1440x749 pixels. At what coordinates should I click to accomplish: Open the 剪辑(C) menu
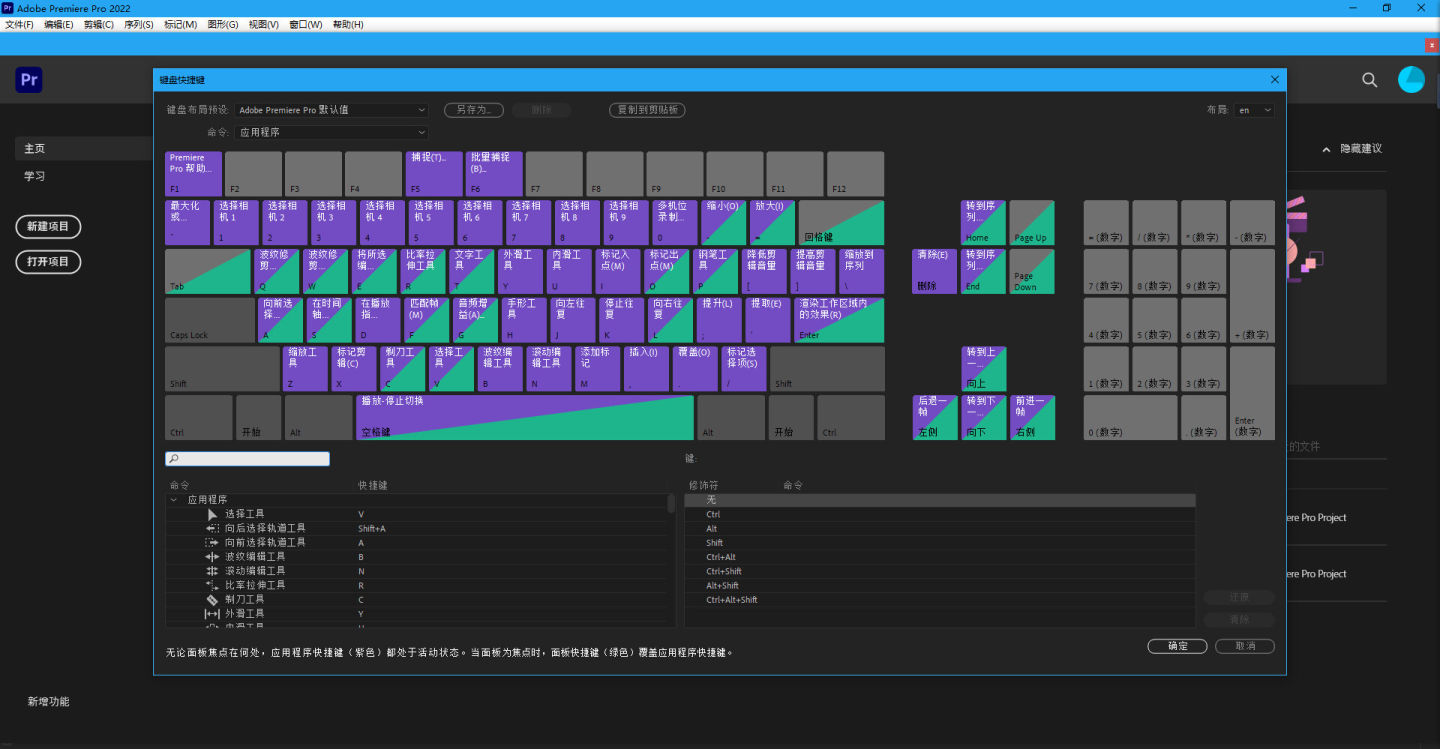click(x=98, y=24)
